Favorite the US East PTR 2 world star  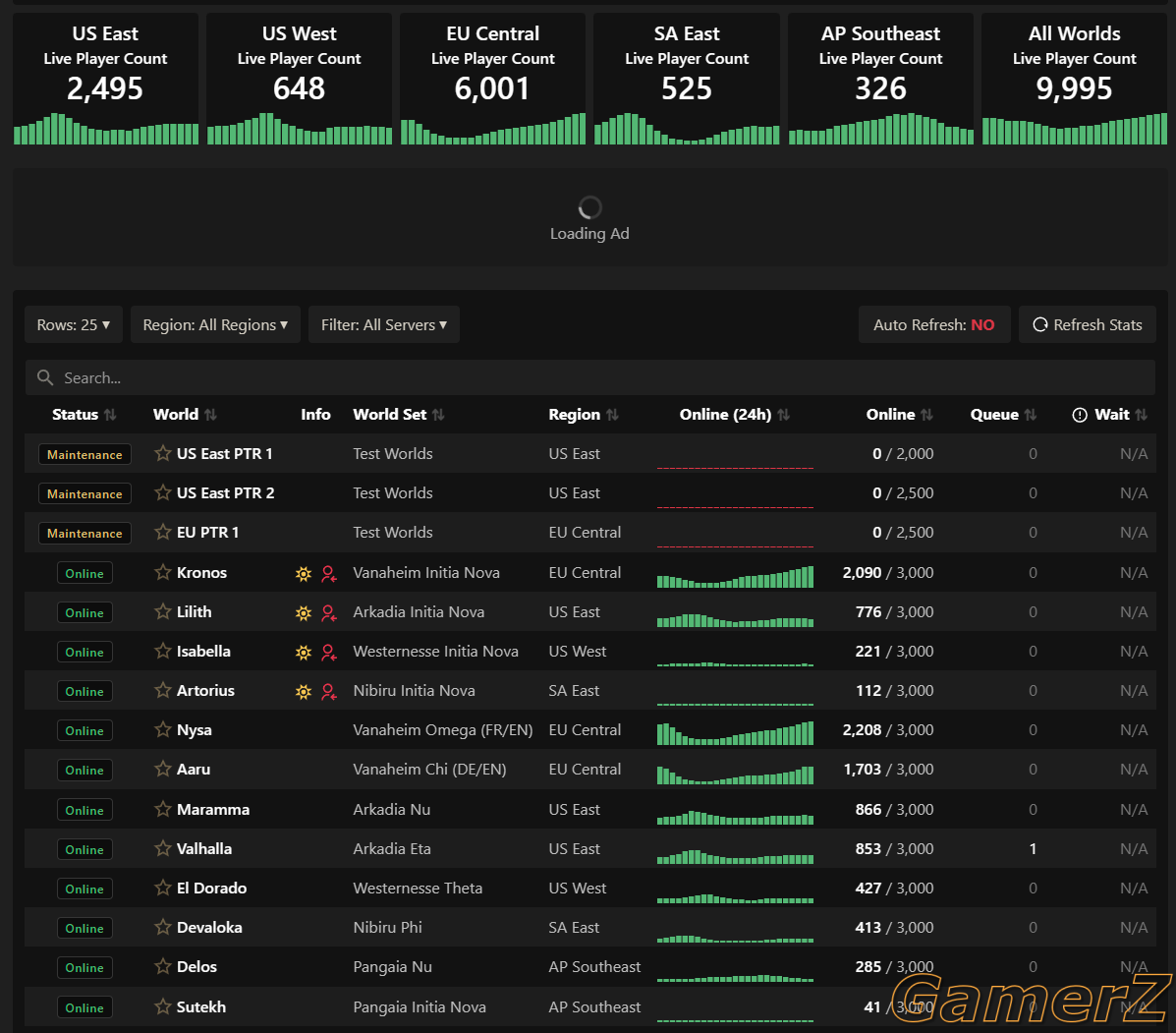[x=163, y=492]
